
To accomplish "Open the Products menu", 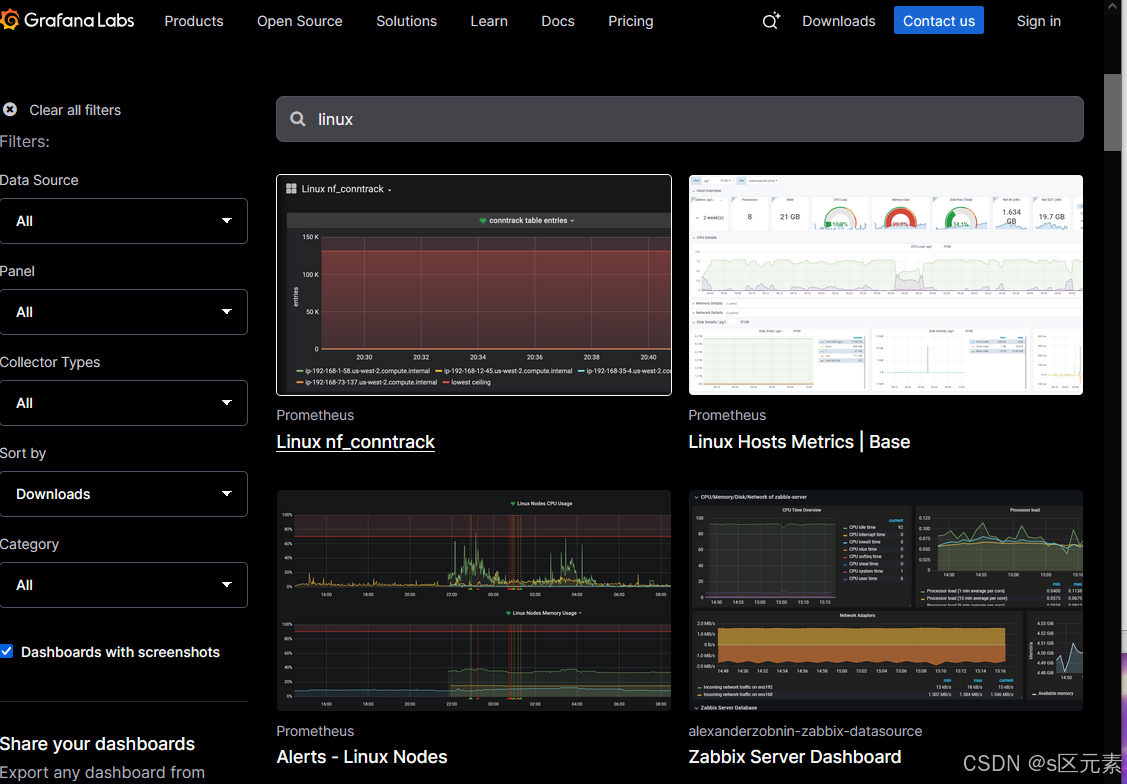I will pos(194,22).
